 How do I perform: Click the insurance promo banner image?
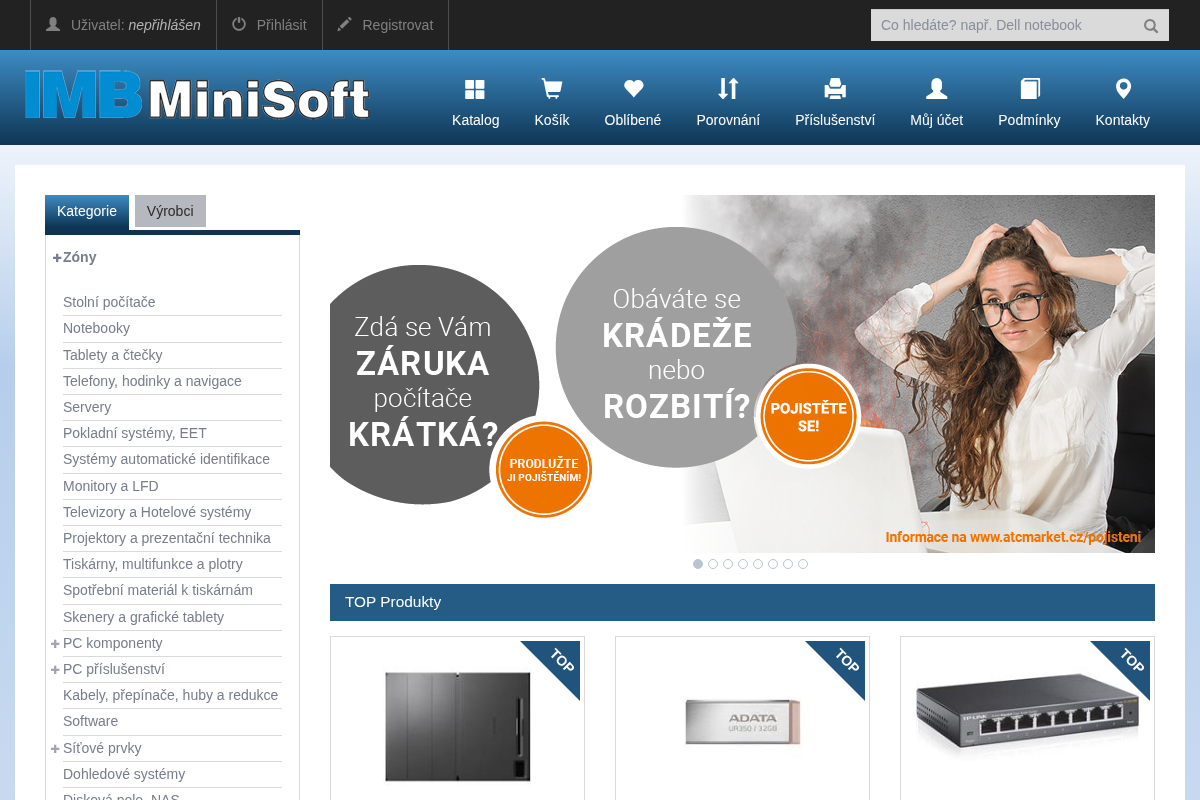[x=742, y=374]
